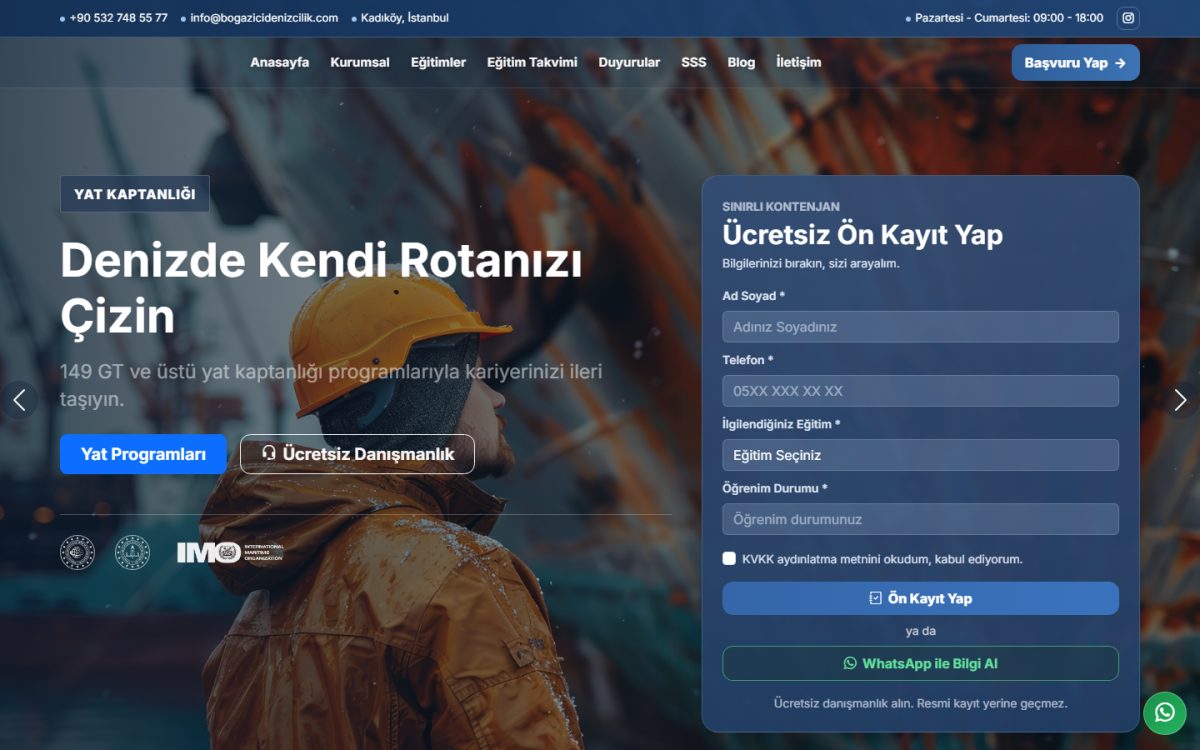Click the Kadıköy, İstanbul address text
Image resolution: width=1200 pixels, height=750 pixels.
(x=404, y=18)
